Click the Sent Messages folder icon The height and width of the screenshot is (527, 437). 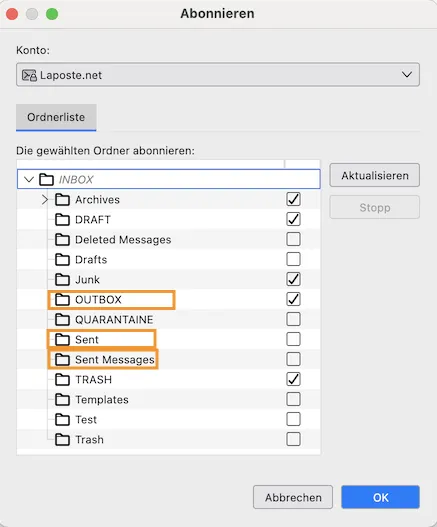coord(63,360)
